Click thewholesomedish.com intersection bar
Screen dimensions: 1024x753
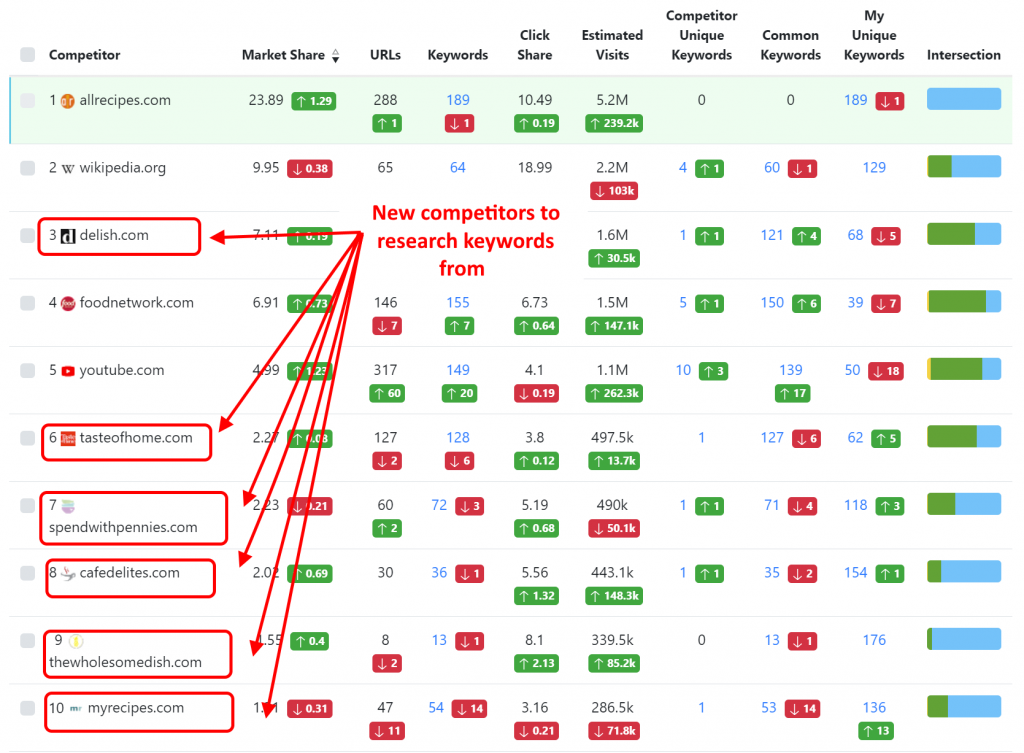963,639
